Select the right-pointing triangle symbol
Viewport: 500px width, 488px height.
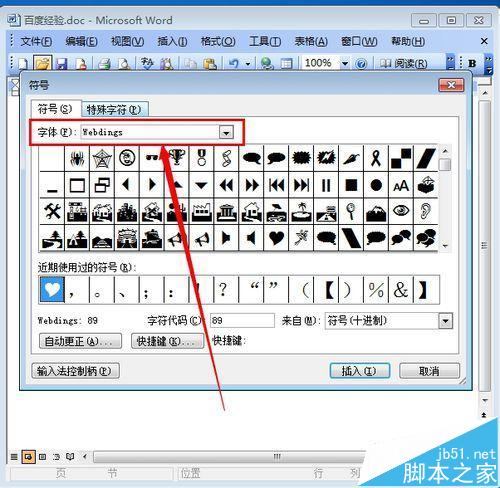[x=152, y=184]
